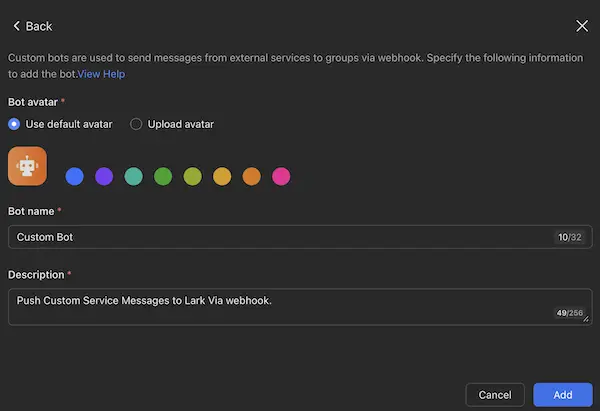Select the golden yellow avatar color
This screenshot has height=411, width=600.
(222, 177)
